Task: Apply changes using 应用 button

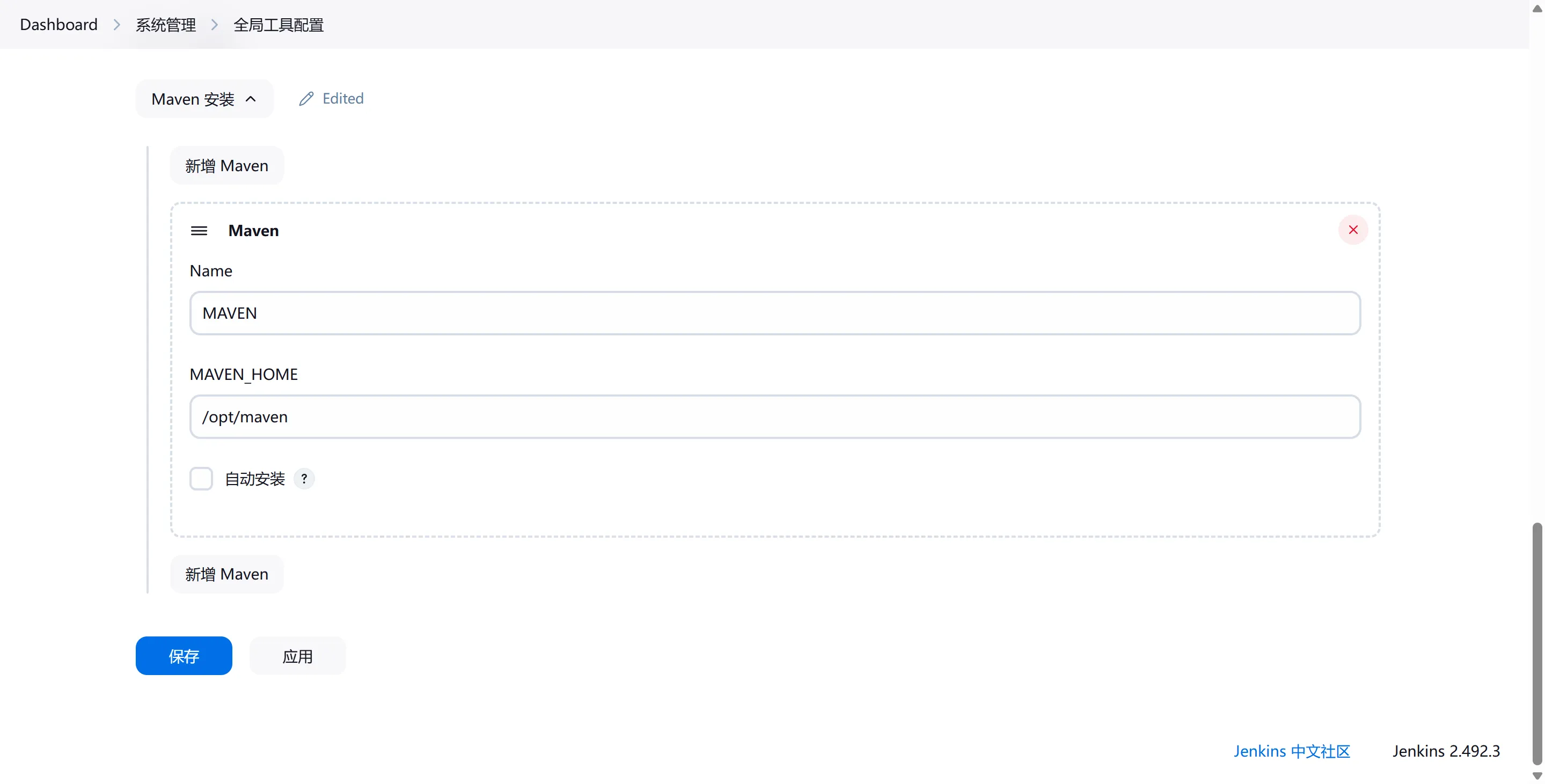Action: click(x=297, y=656)
